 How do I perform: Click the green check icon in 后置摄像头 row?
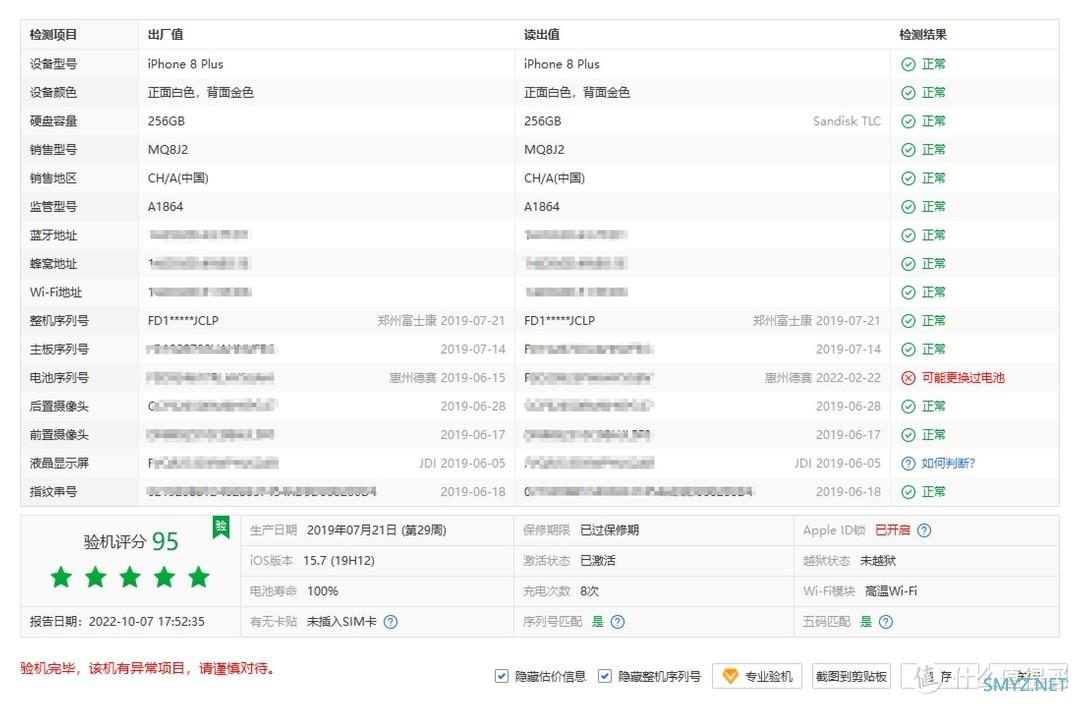click(908, 406)
